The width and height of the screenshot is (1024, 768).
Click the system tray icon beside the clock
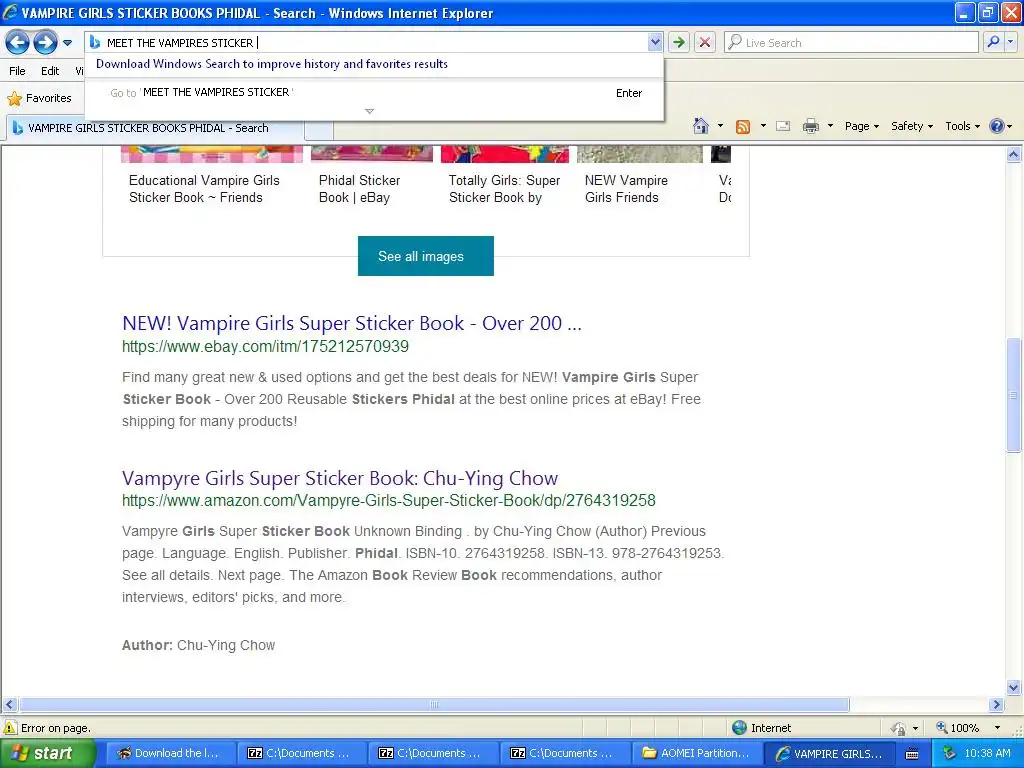[949, 753]
